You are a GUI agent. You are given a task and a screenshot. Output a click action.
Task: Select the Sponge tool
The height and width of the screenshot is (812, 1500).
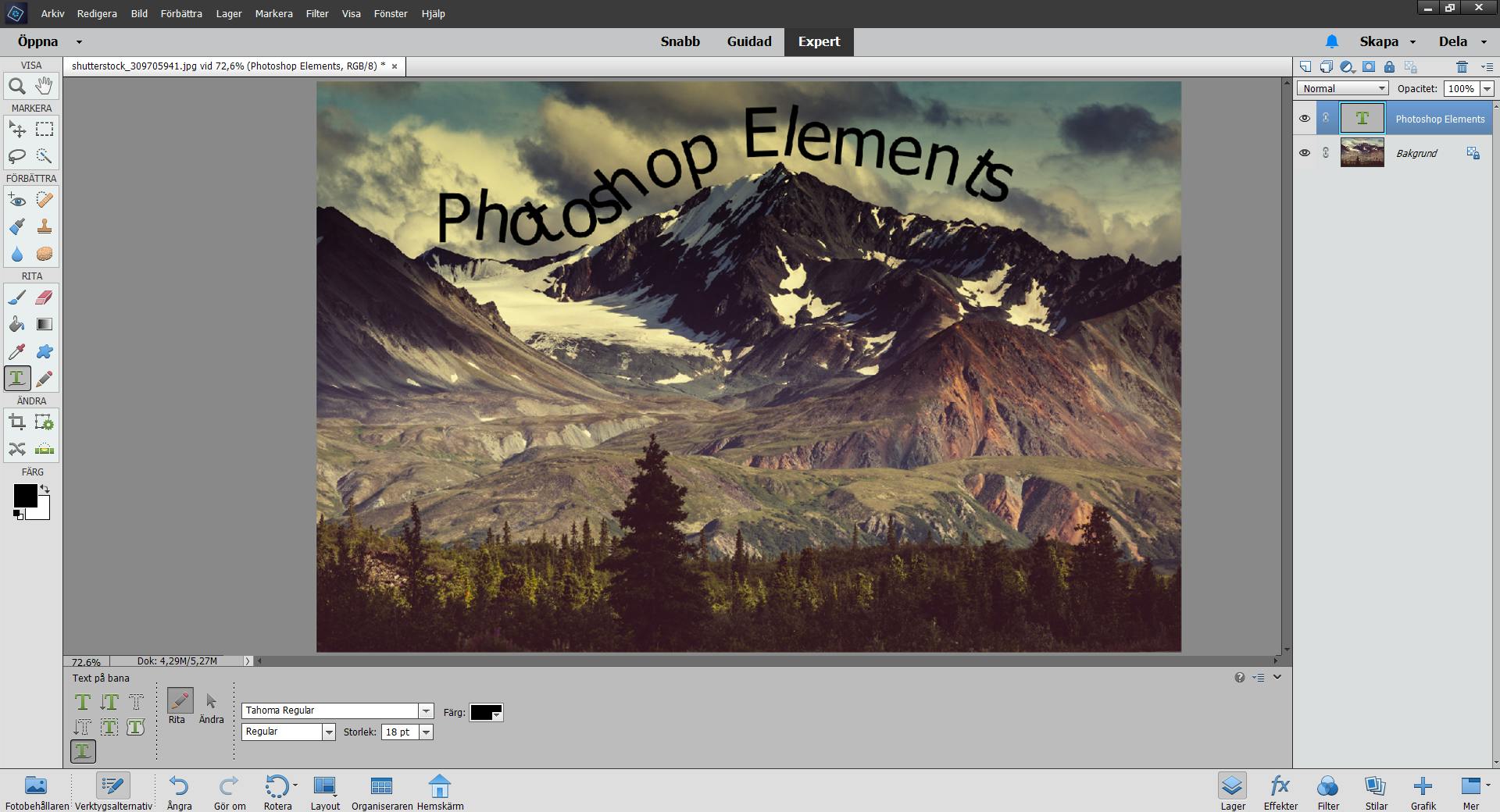point(45,254)
